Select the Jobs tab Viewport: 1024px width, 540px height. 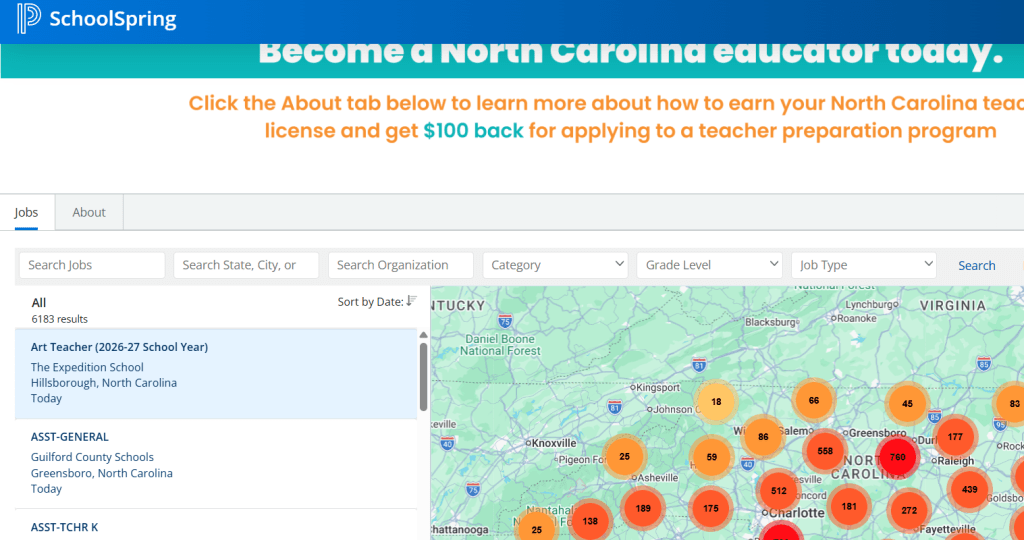pos(26,212)
